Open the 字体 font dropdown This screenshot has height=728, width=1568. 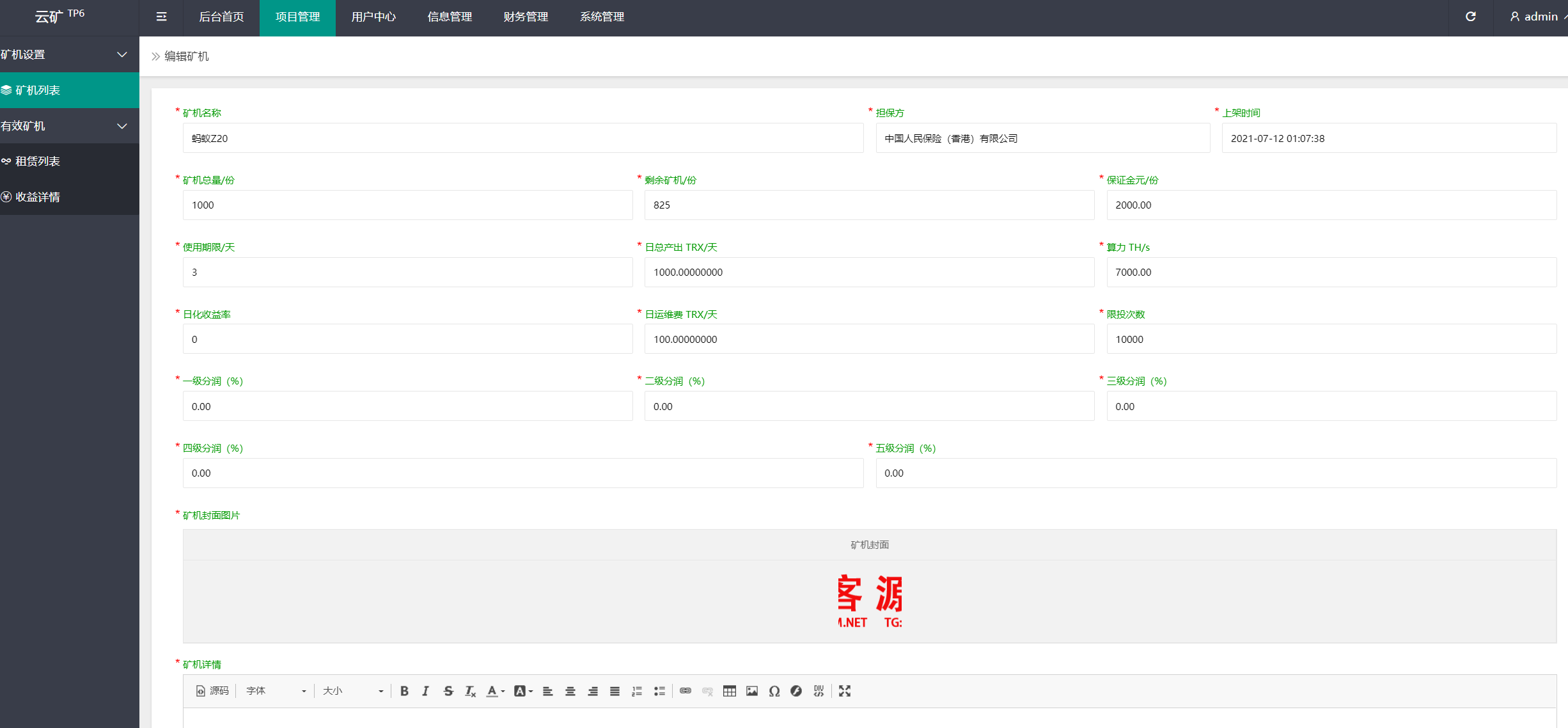[276, 691]
